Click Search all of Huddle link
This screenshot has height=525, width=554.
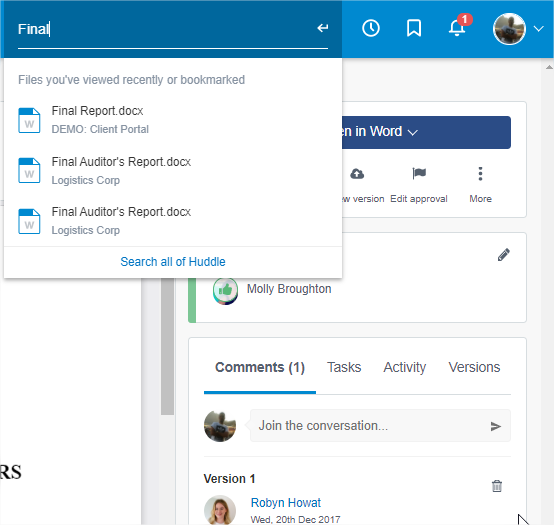click(x=173, y=262)
